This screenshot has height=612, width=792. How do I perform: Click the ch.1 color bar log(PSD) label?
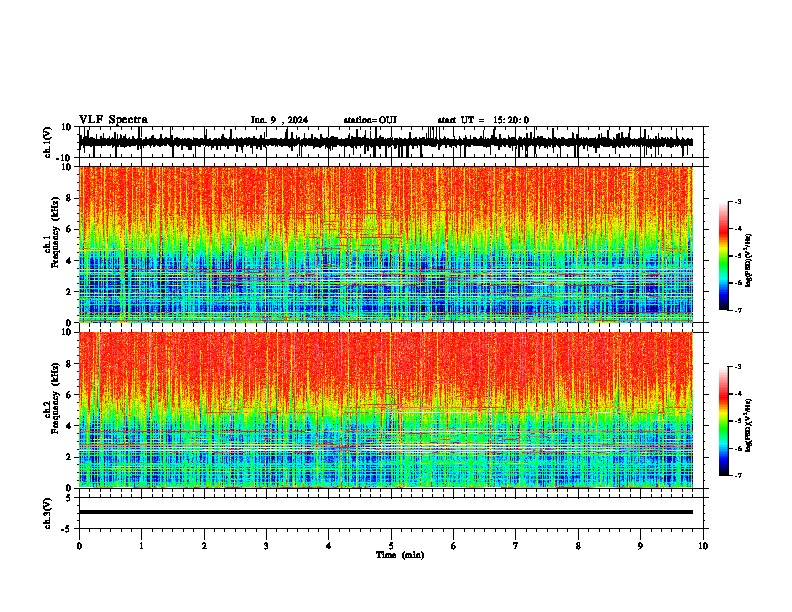(x=749, y=261)
